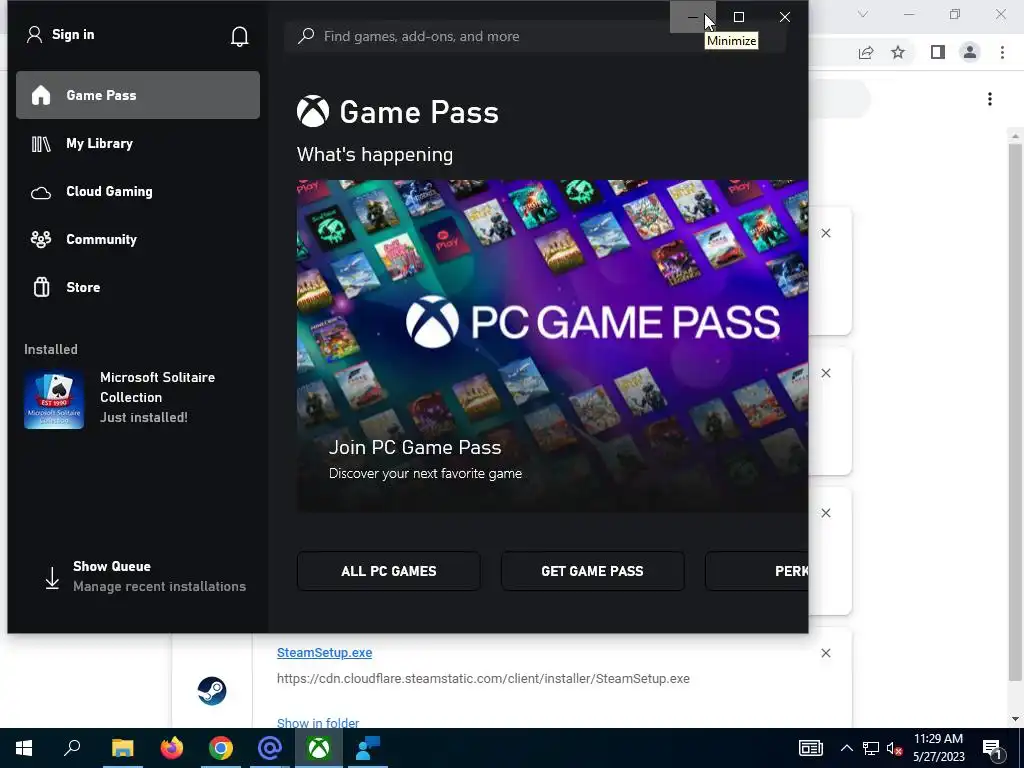This screenshot has height=768, width=1024.
Task: Open the Windows Start menu
Action: tap(24, 748)
